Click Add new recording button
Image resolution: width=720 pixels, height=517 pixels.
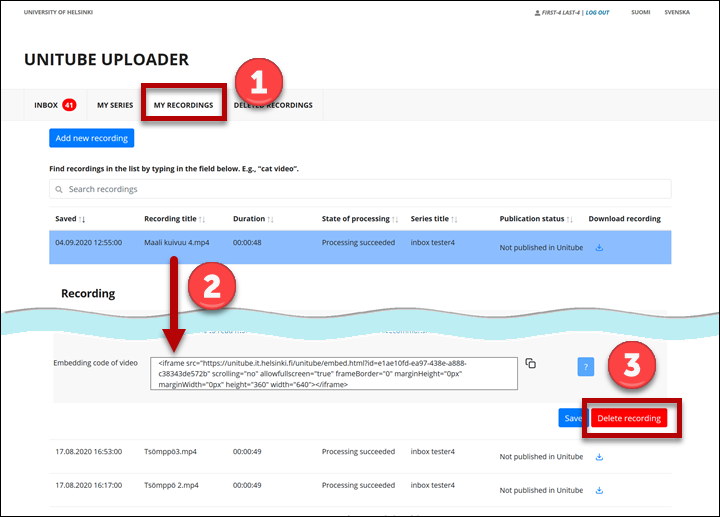[x=92, y=138]
